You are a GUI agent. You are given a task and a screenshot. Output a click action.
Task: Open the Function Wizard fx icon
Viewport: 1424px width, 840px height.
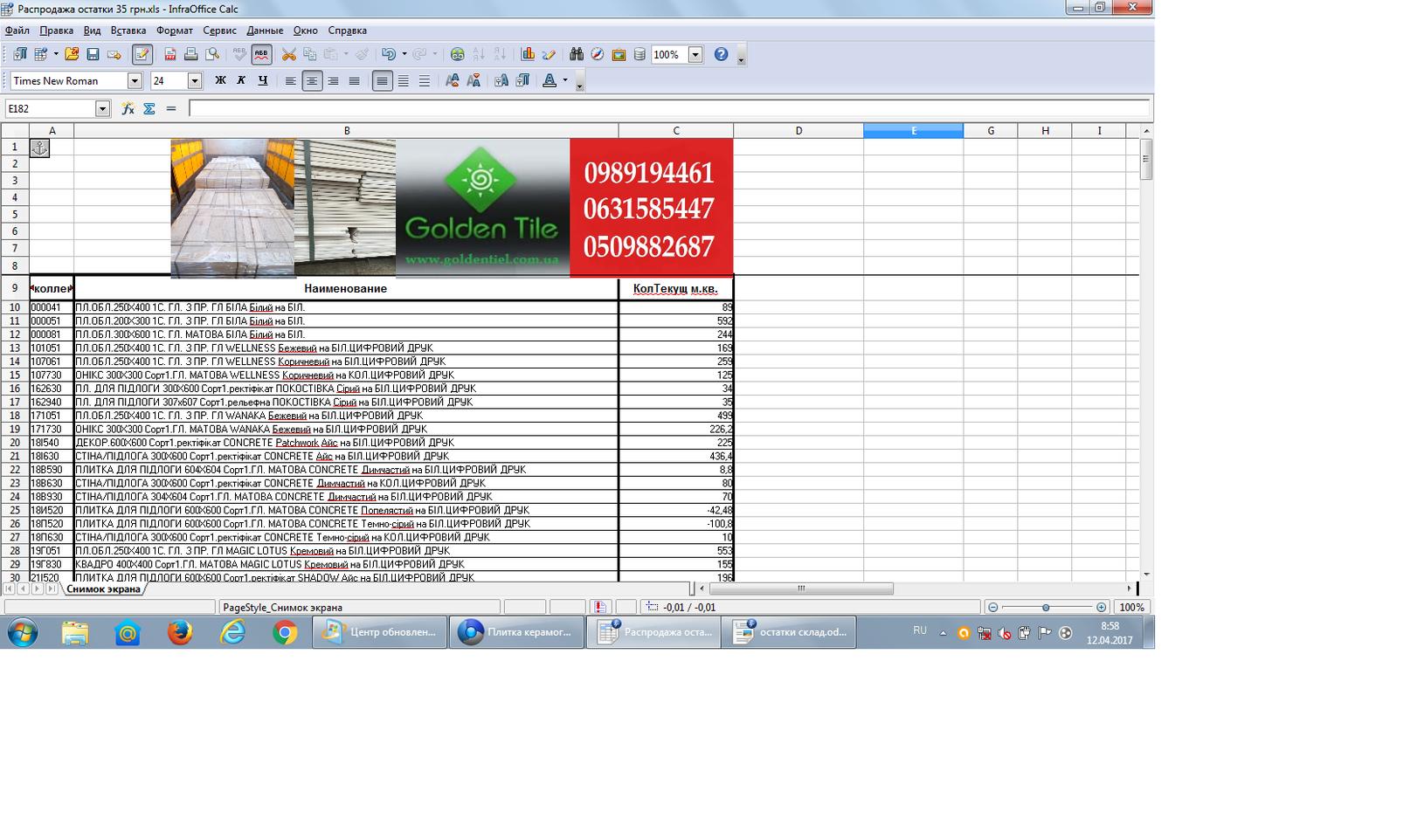128,108
